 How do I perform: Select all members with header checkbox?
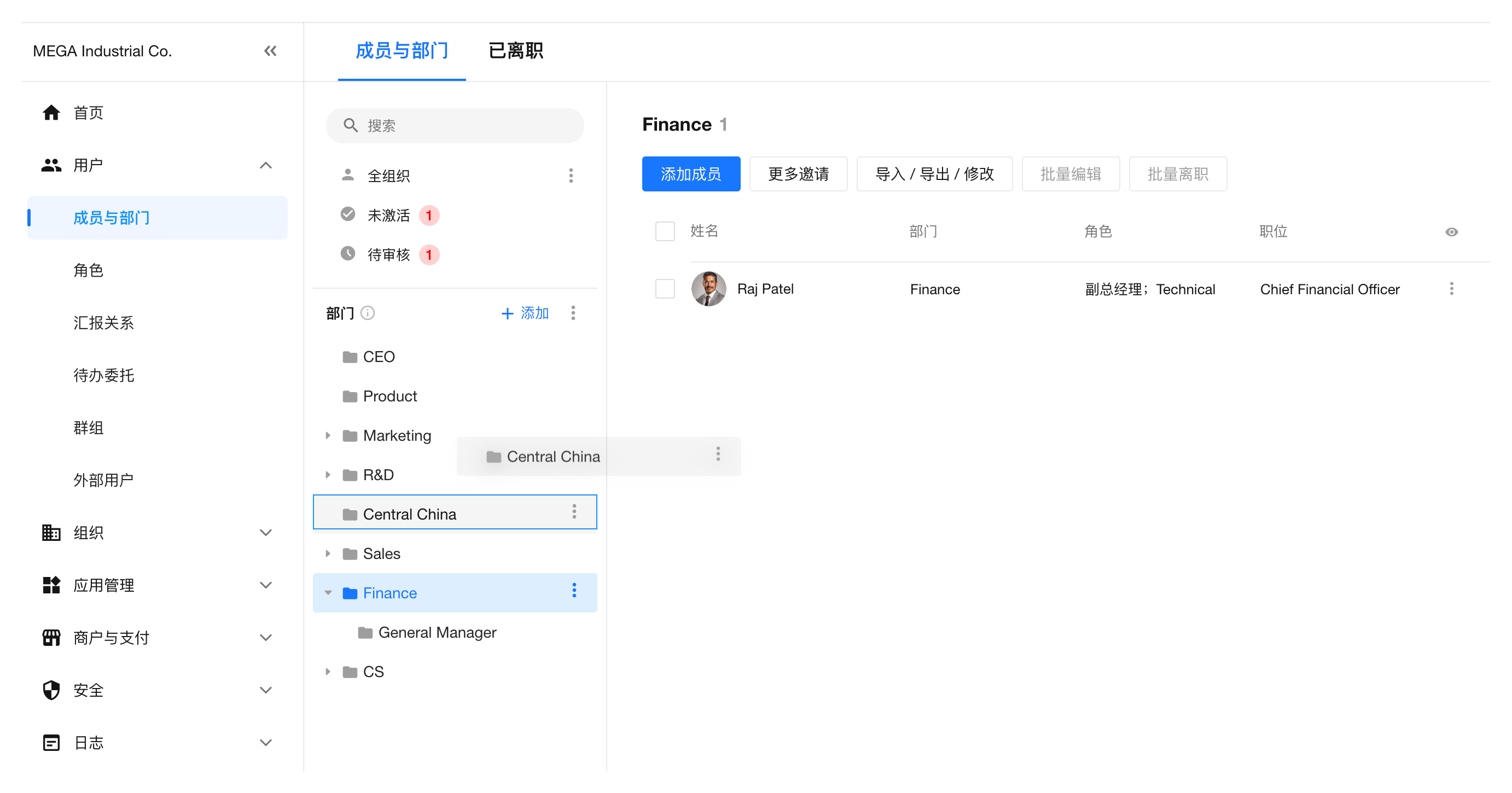[x=665, y=231]
